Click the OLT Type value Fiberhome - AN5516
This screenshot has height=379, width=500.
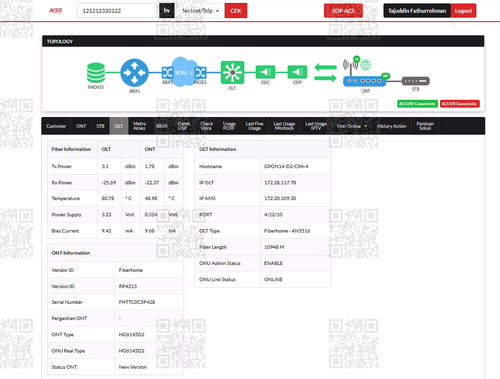287,231
